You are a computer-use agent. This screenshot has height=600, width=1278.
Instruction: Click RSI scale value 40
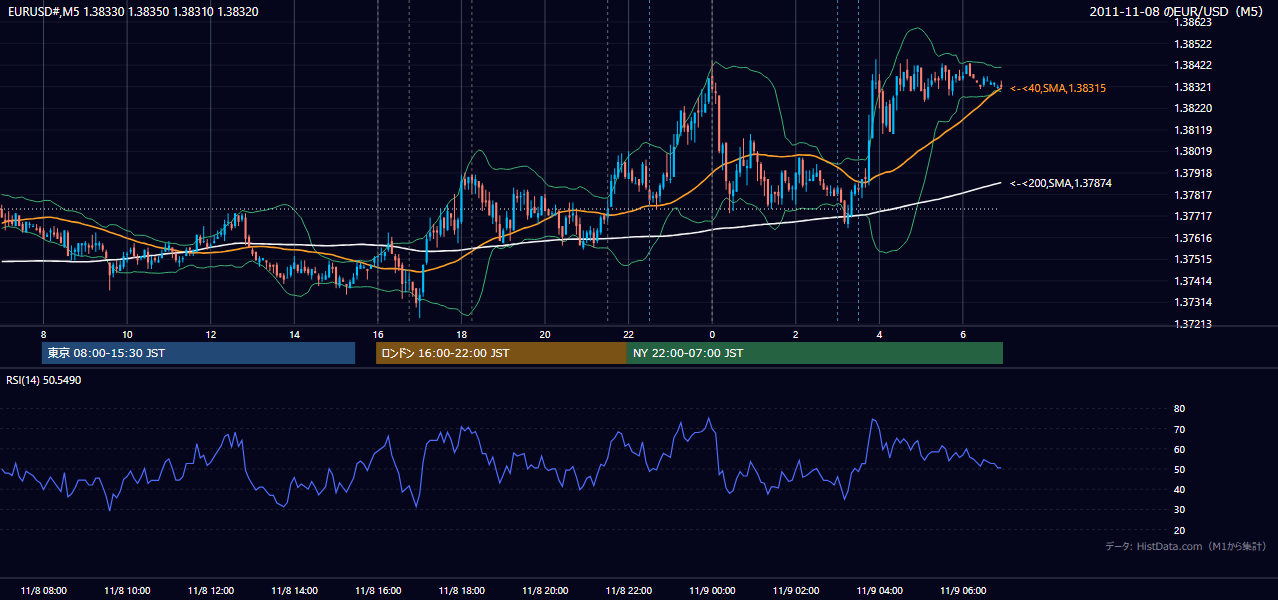pyautogui.click(x=1179, y=490)
